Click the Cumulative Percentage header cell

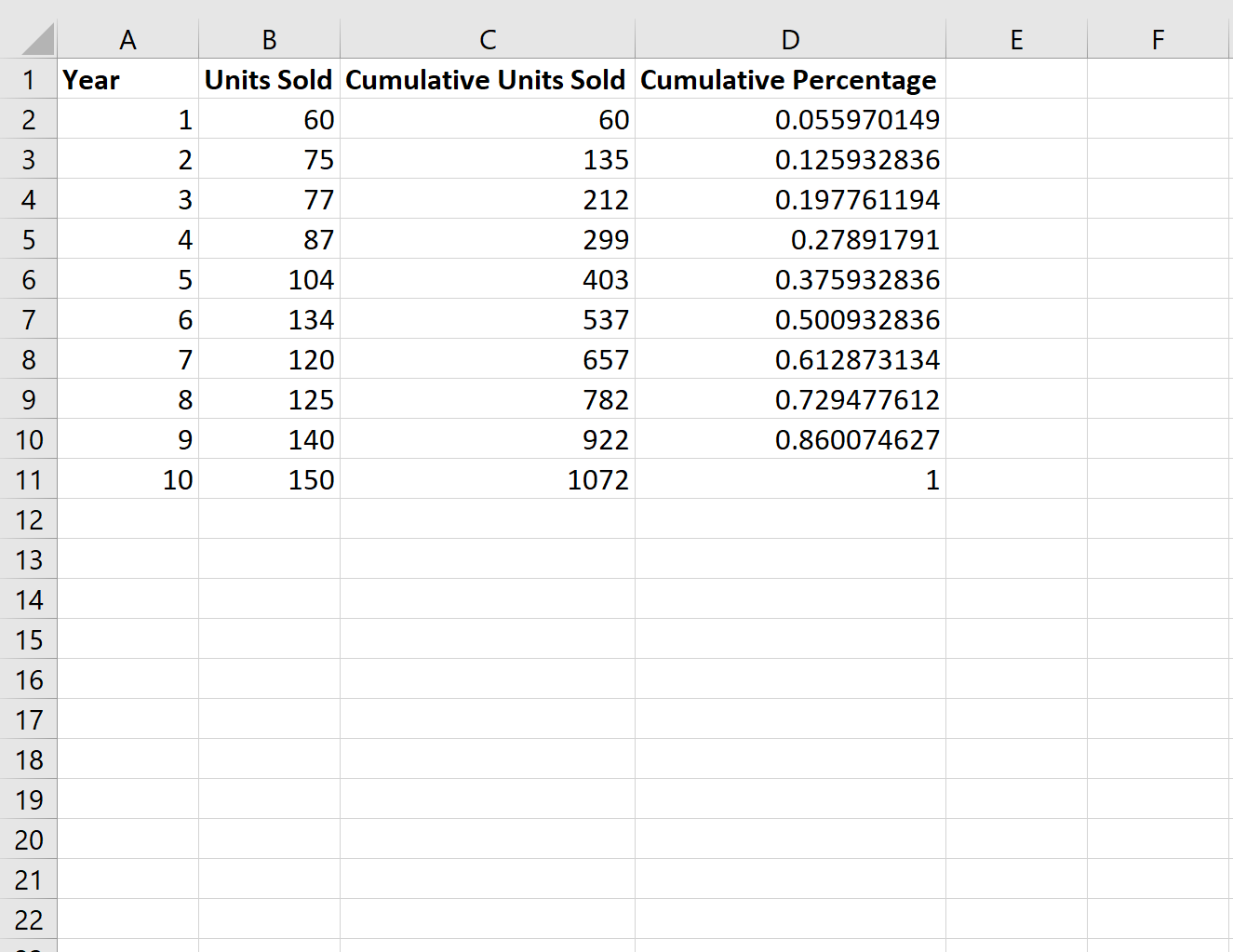pyautogui.click(x=790, y=79)
